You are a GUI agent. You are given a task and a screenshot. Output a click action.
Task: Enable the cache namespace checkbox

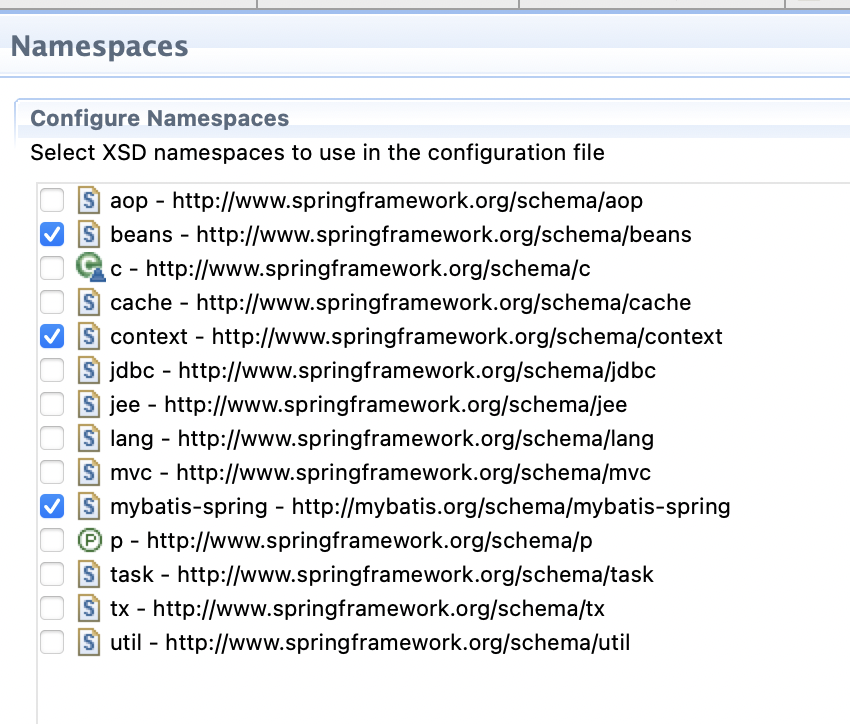coord(52,302)
